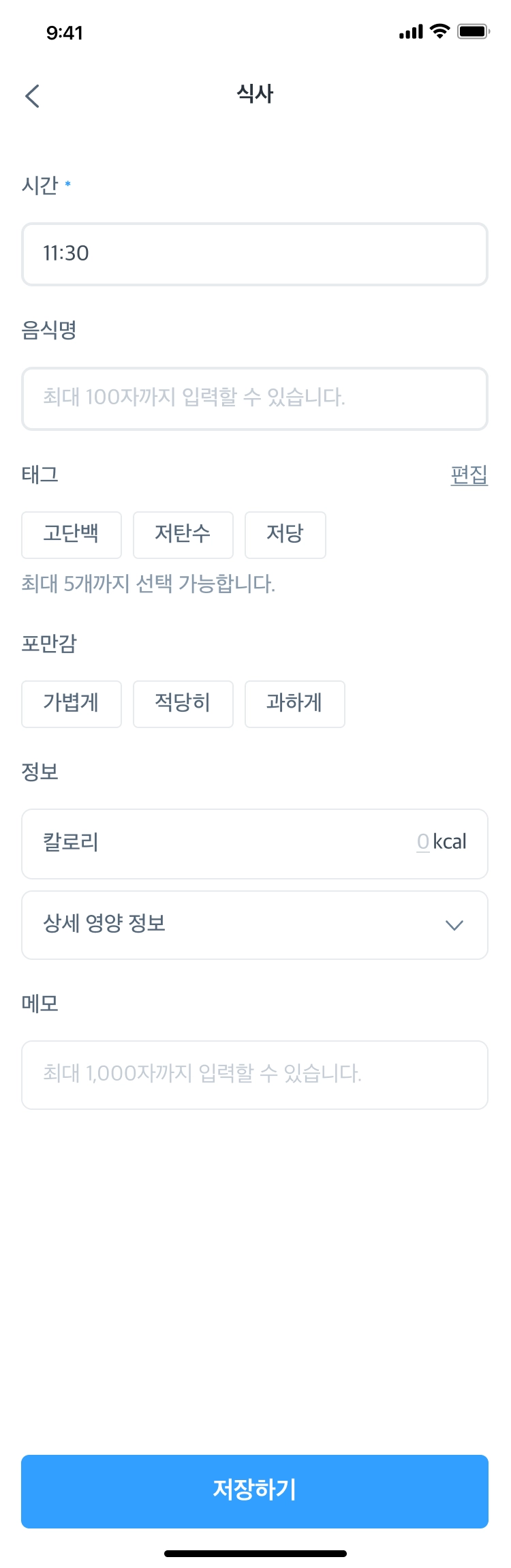This screenshot has height=1568, width=511.
Task: Tap the 칼로리 calorie row
Action: tap(204, 843)
